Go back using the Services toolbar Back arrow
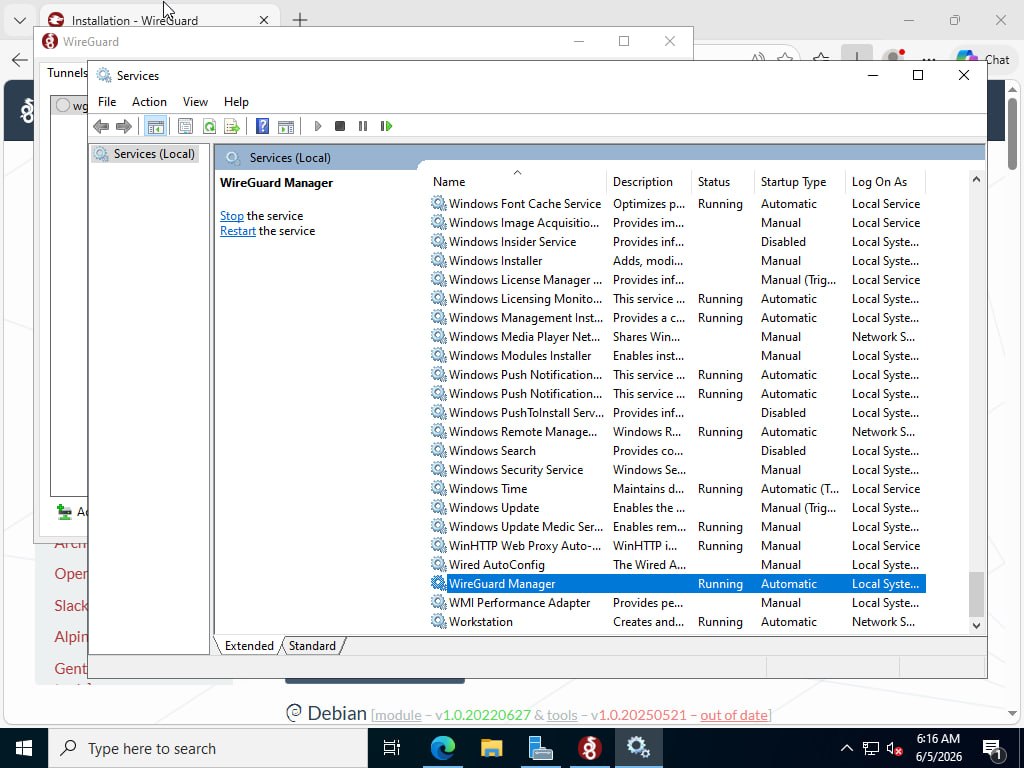1024x768 pixels. [101, 126]
